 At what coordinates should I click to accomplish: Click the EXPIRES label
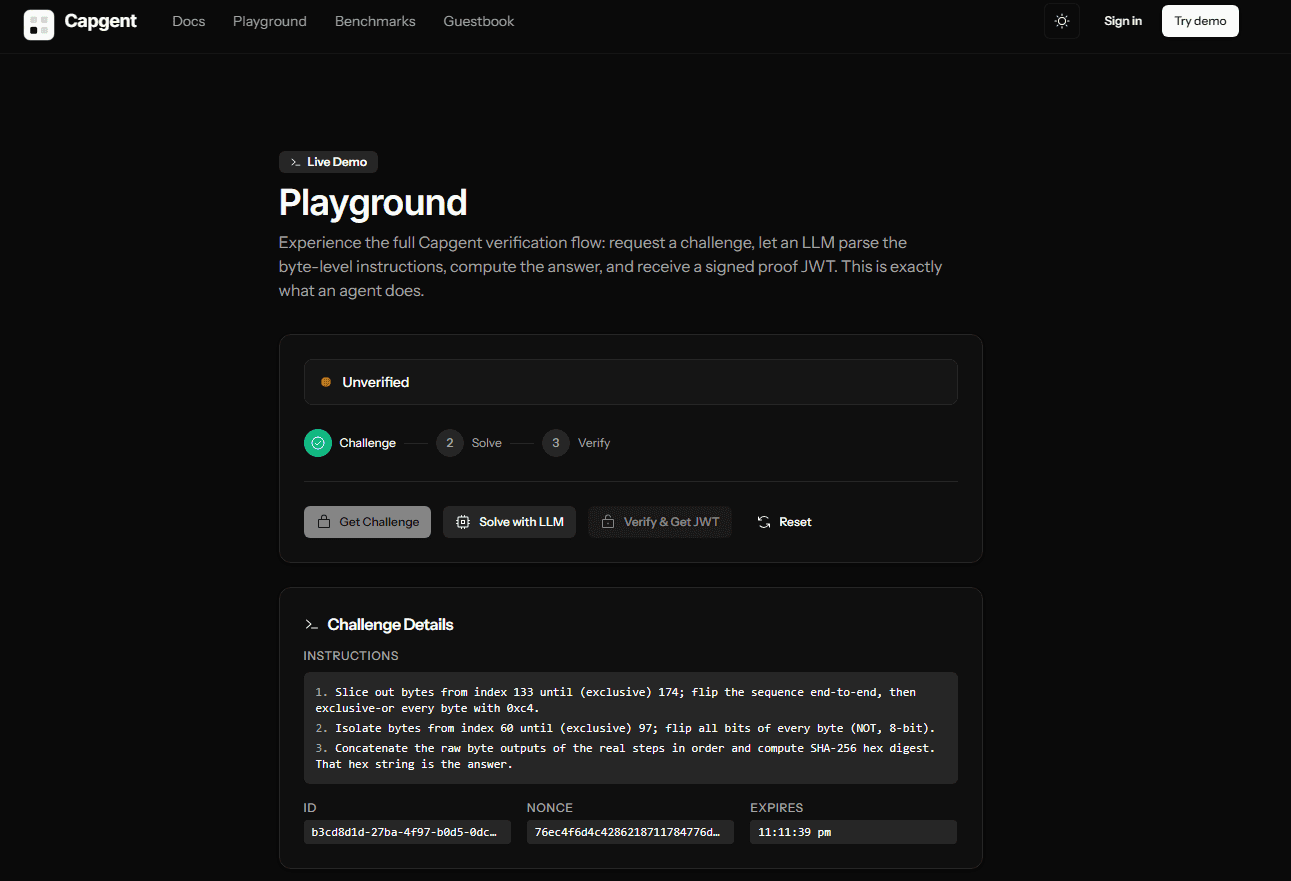pyautogui.click(x=777, y=808)
